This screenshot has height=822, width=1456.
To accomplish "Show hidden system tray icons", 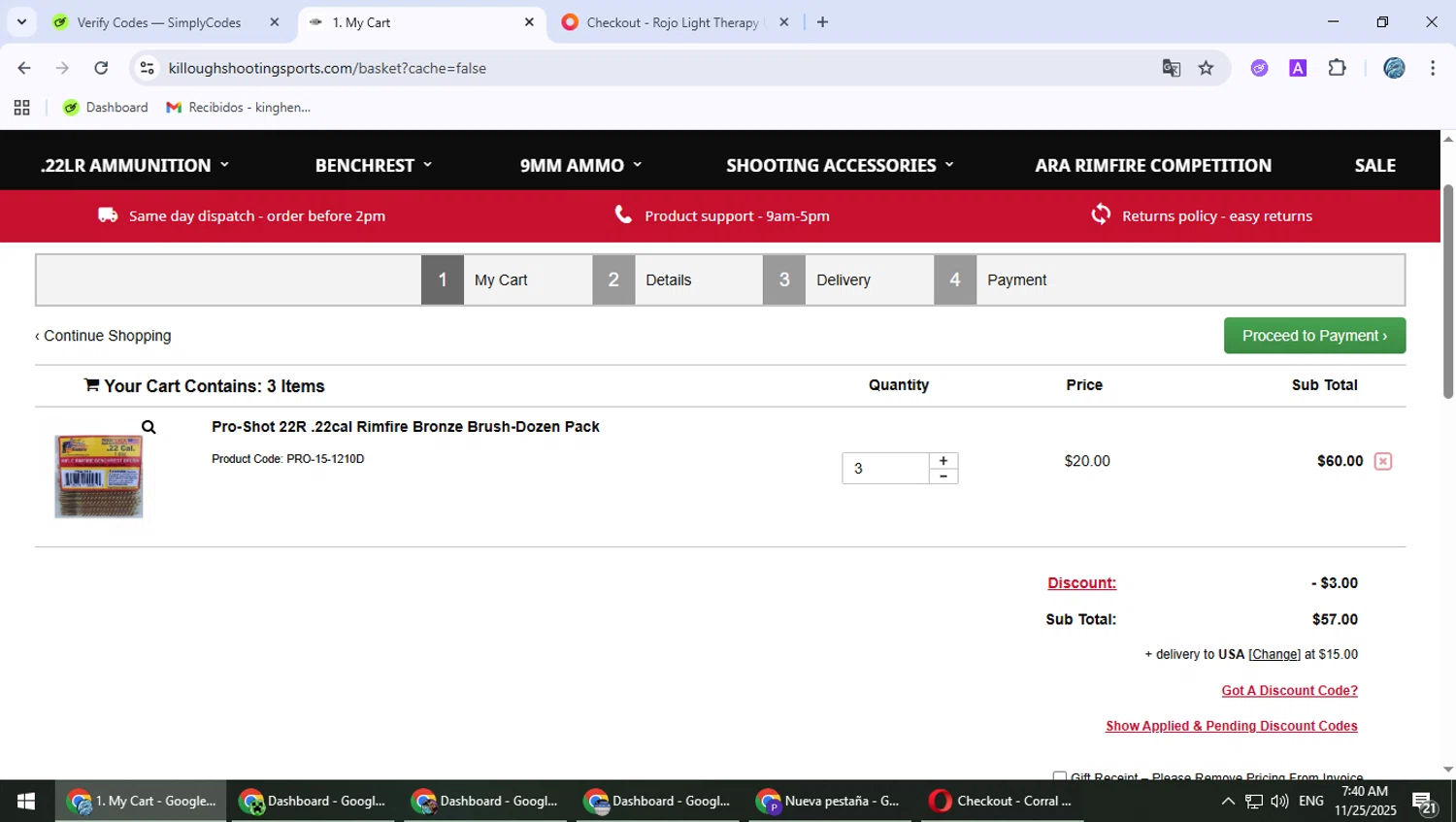I will pyautogui.click(x=1228, y=801).
